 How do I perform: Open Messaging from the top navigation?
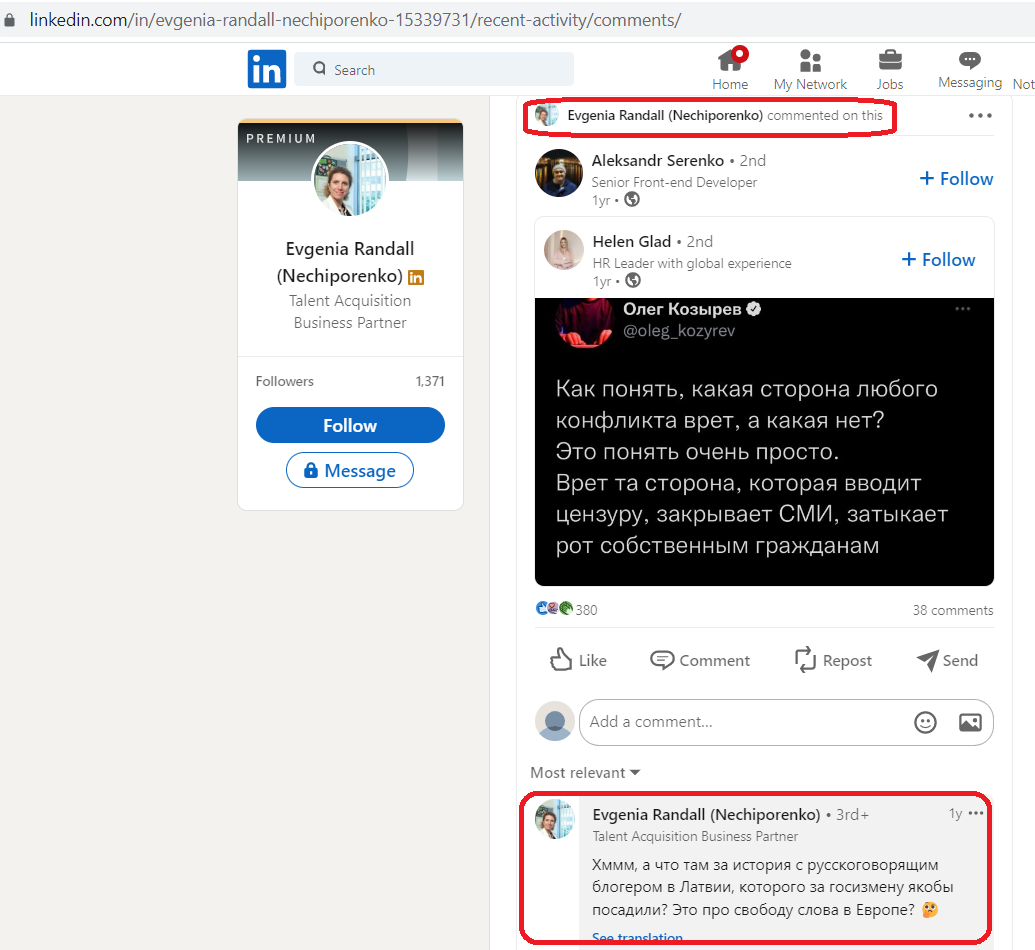click(970, 69)
